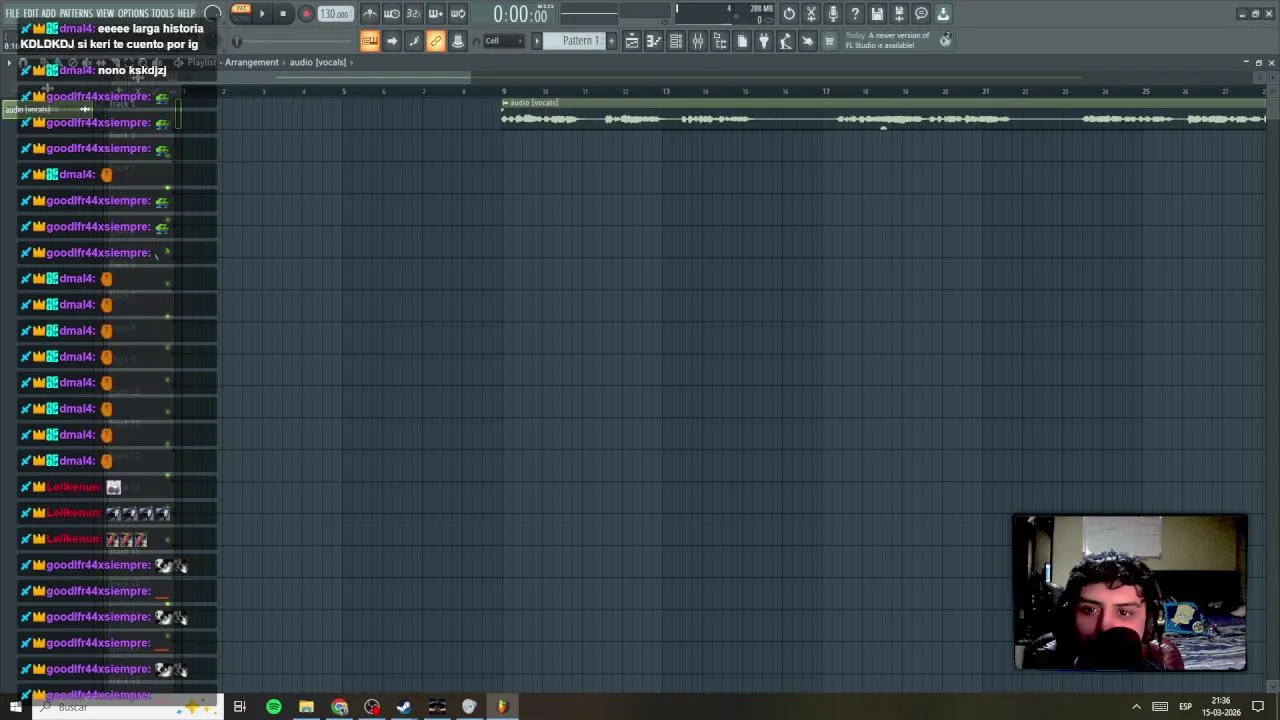The image size is (1280, 720).
Task: Open the FILE menu
Action: tap(12, 13)
